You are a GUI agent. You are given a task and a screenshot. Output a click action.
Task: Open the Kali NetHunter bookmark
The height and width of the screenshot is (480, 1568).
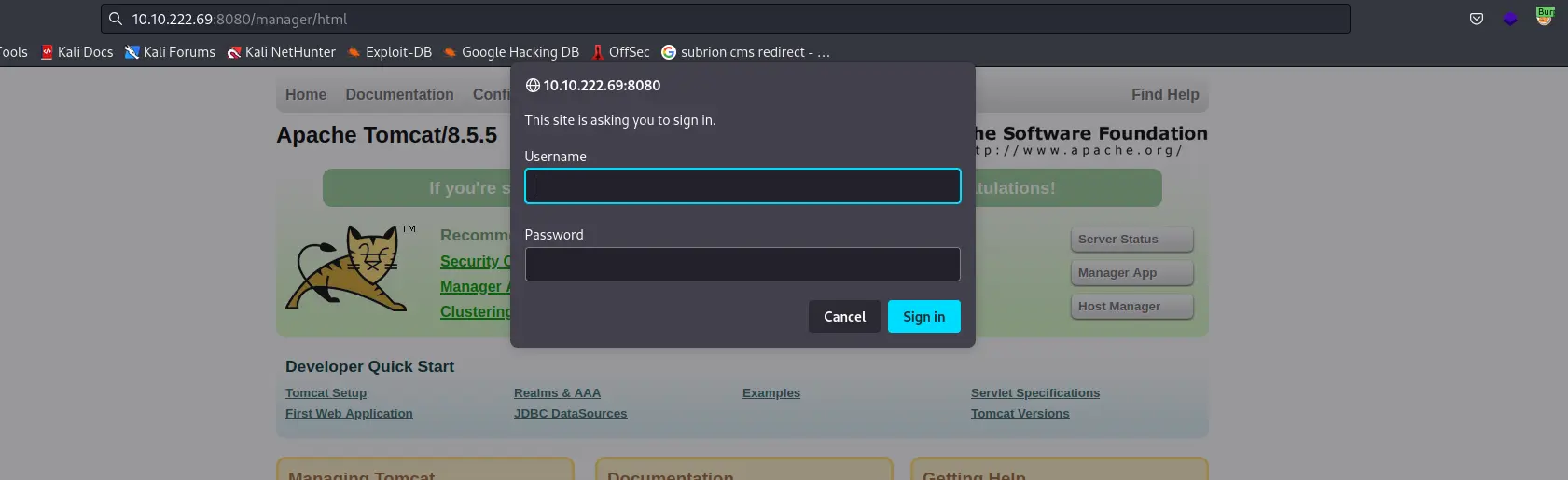(x=281, y=52)
